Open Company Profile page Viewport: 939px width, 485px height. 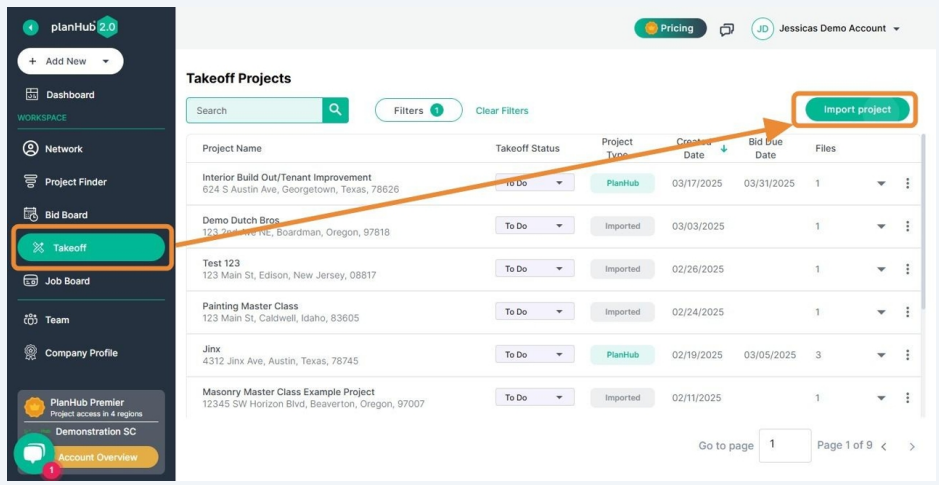(x=70, y=353)
